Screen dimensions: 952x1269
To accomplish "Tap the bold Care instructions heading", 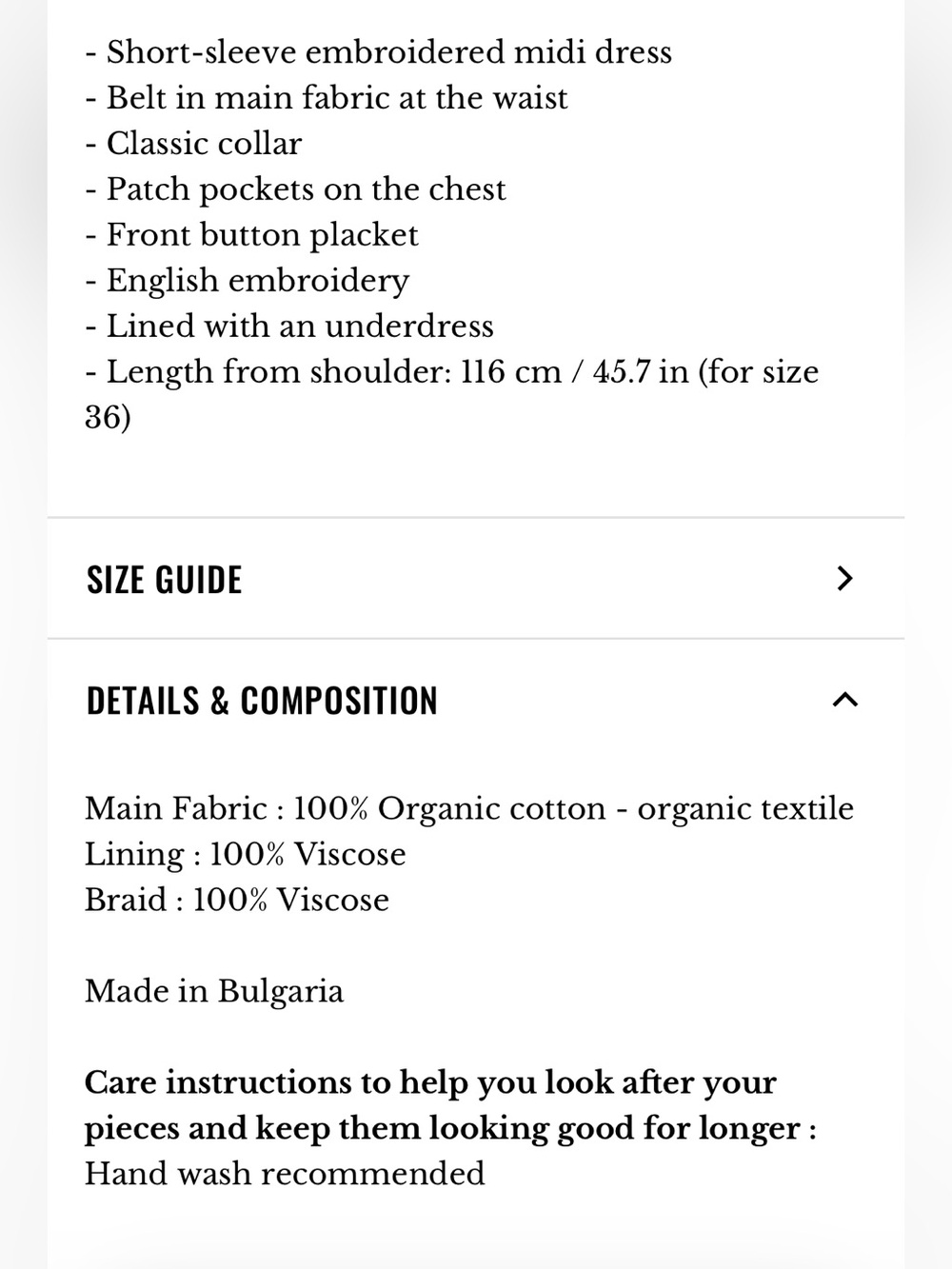I will pos(450,1105).
